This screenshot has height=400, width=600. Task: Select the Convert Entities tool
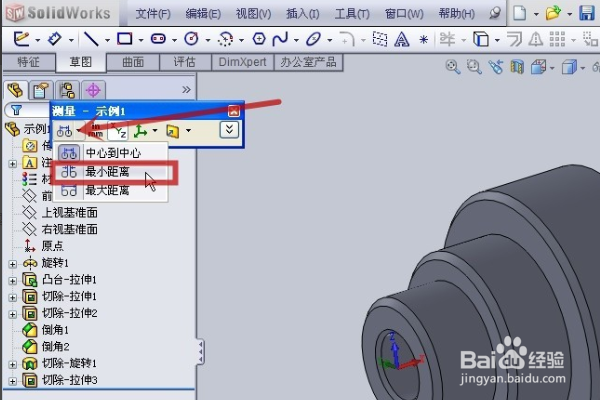pyautogui.click(x=481, y=39)
